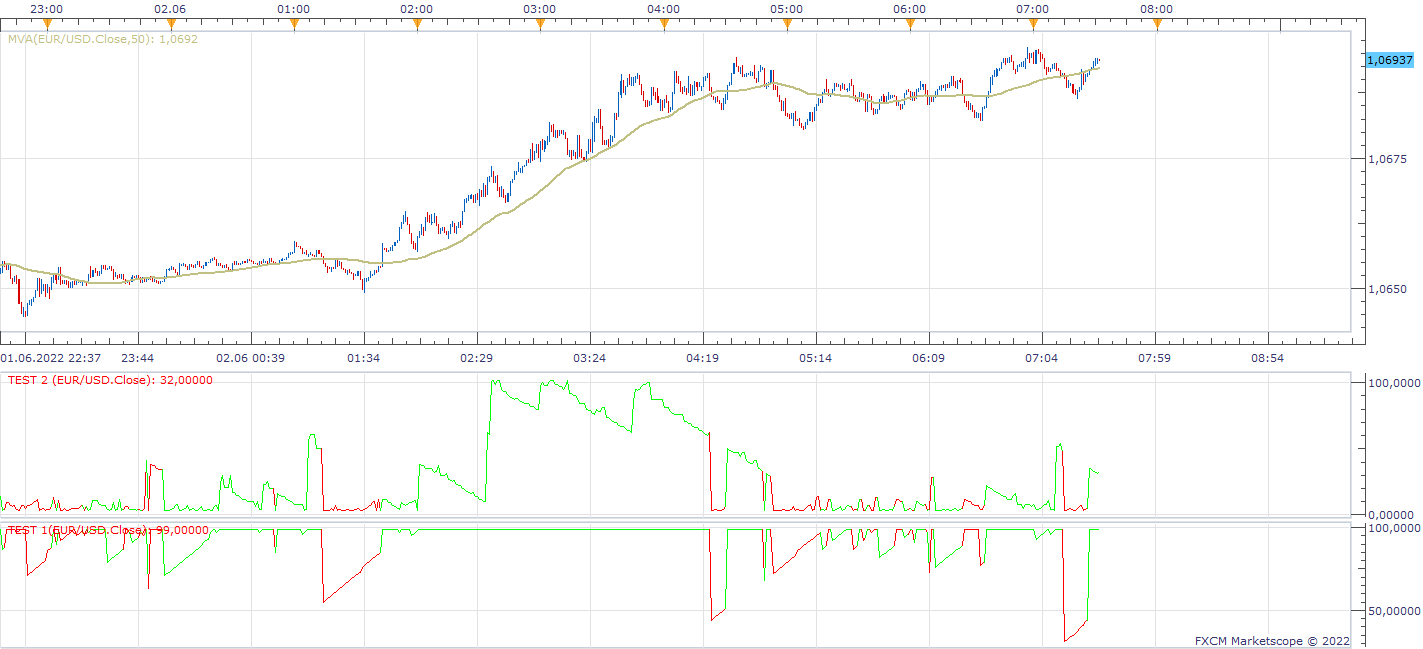Select the orange marker under 02:00
The width and height of the screenshot is (1423, 649).
point(417,24)
